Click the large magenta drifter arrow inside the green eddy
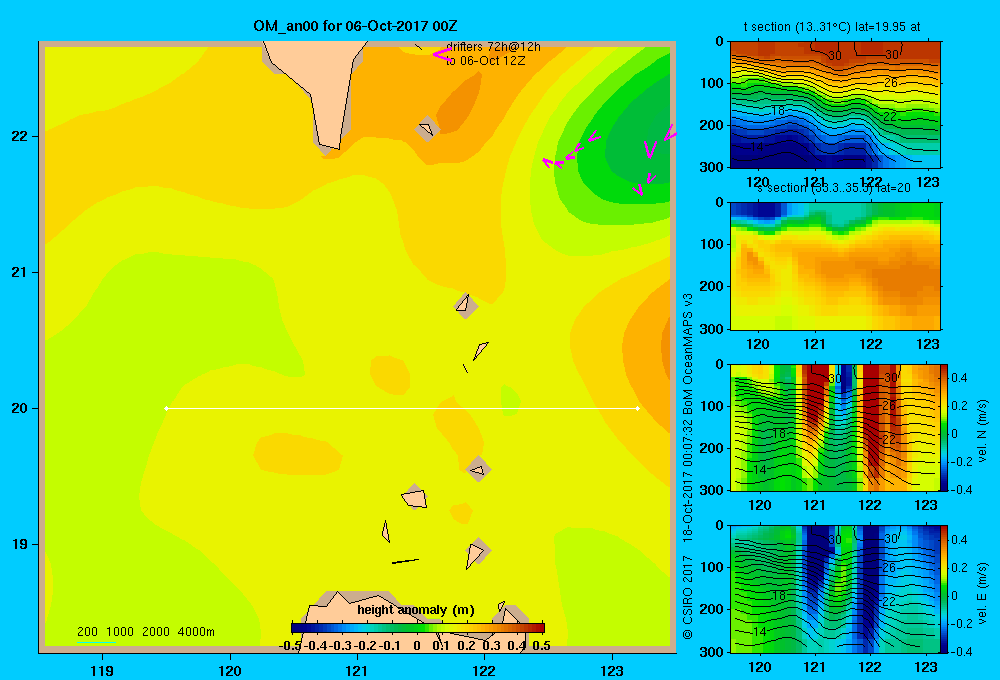The width and height of the screenshot is (1000, 680). click(650, 149)
